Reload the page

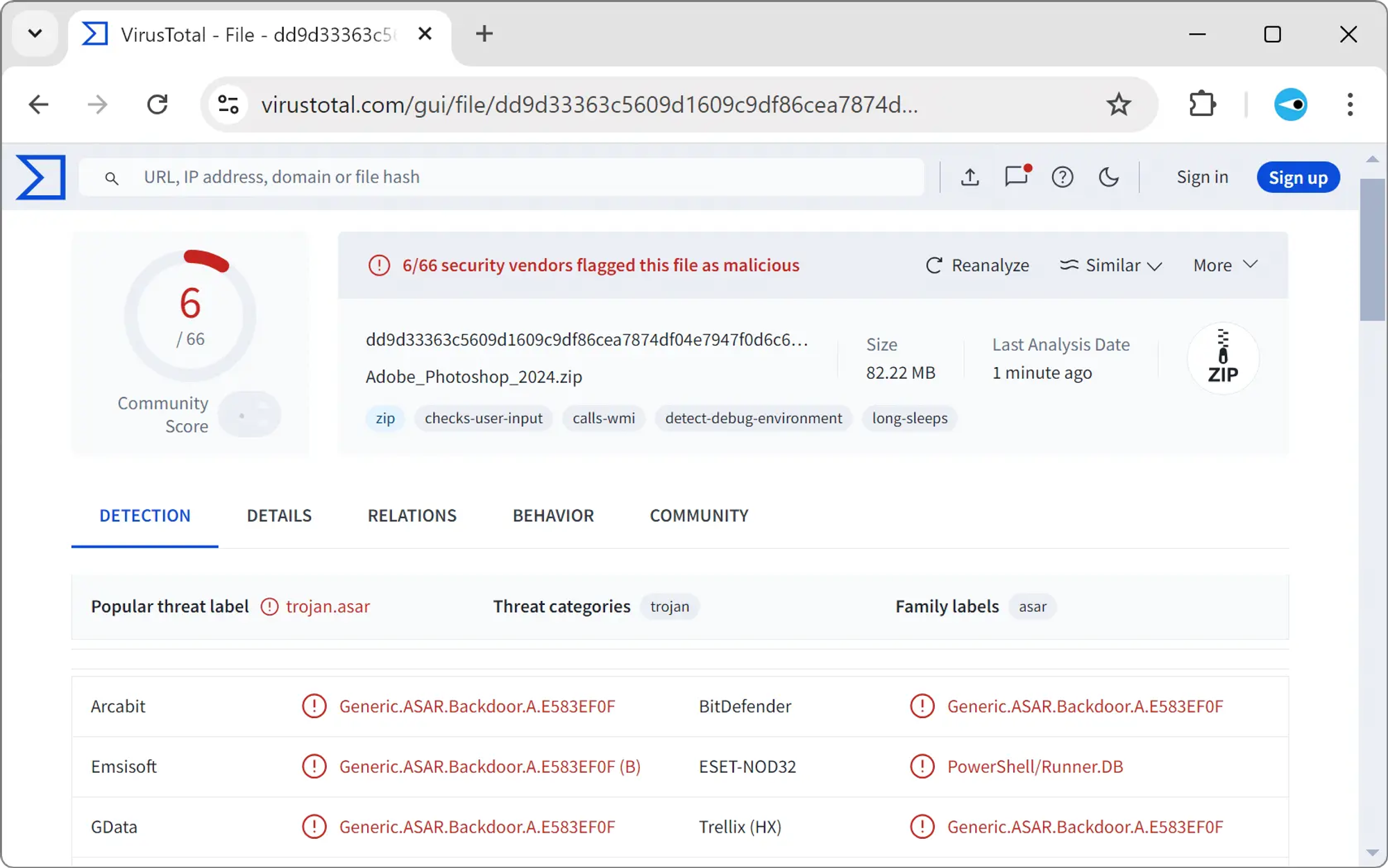158,105
